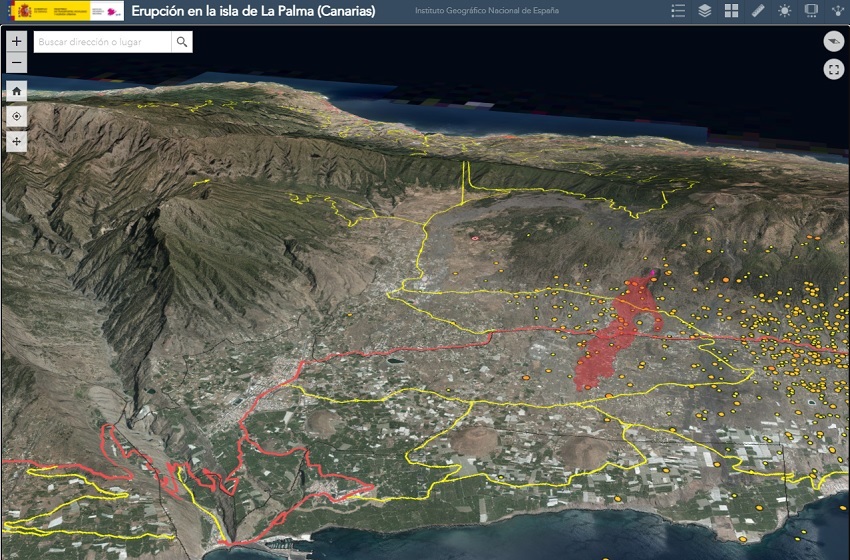Zoom in with the plus button
The image size is (850, 560).
coord(17,42)
